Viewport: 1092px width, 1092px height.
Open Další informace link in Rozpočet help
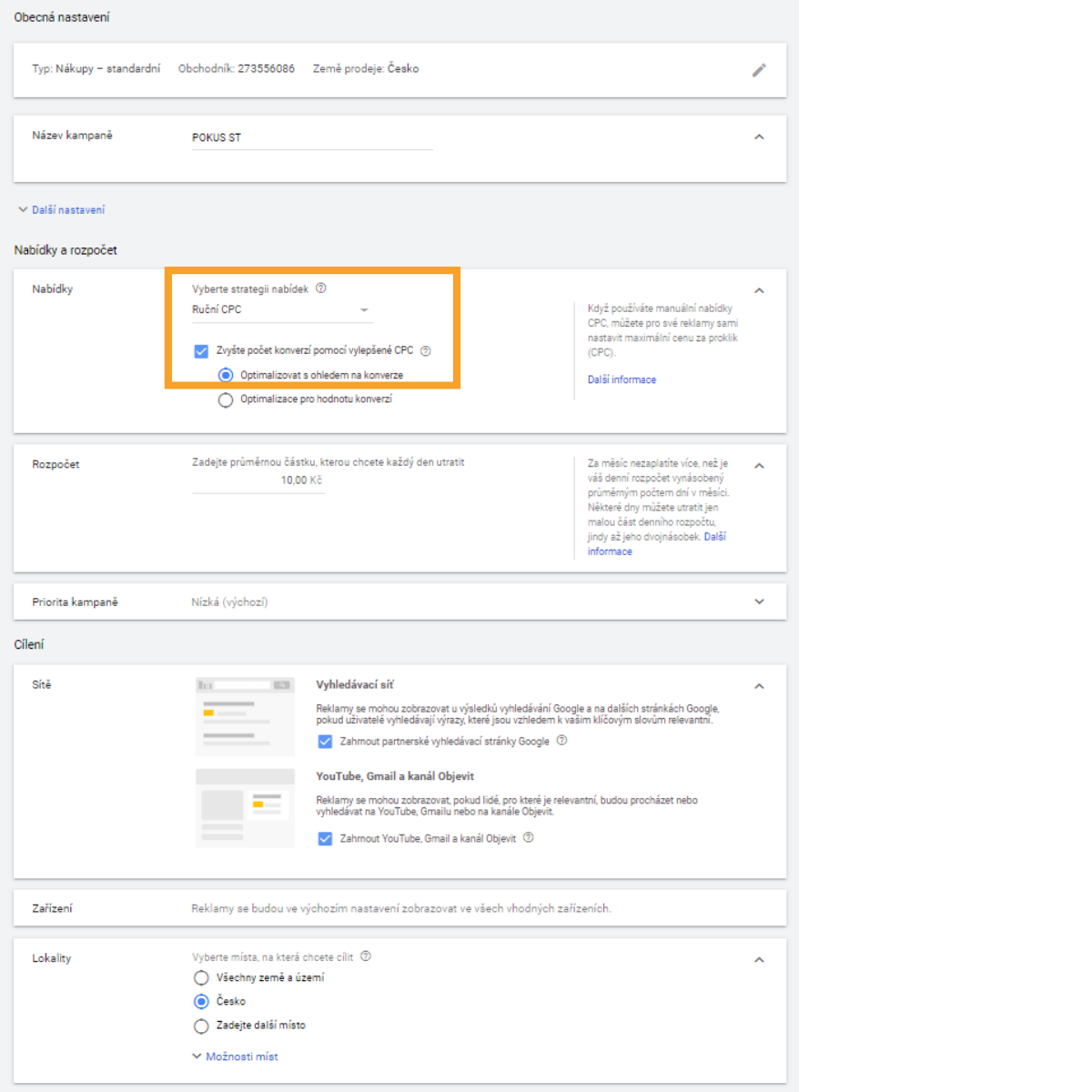tap(657, 544)
